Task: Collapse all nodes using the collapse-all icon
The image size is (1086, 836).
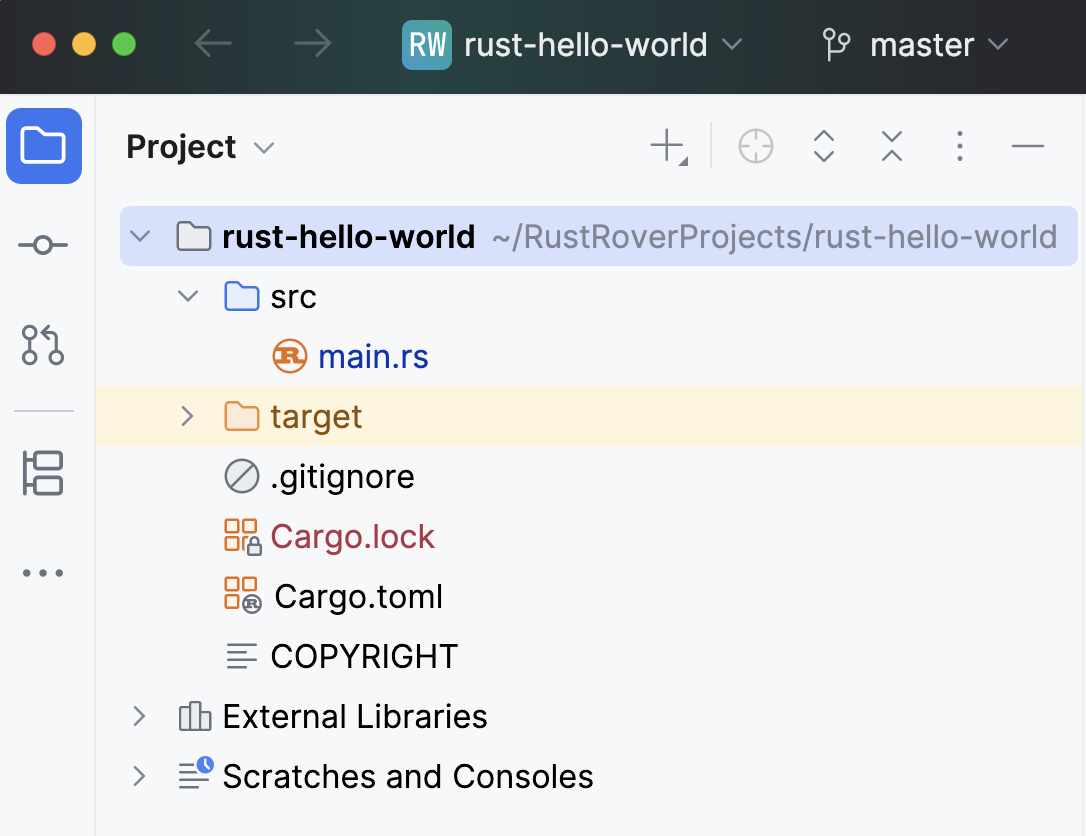Action: click(891, 146)
